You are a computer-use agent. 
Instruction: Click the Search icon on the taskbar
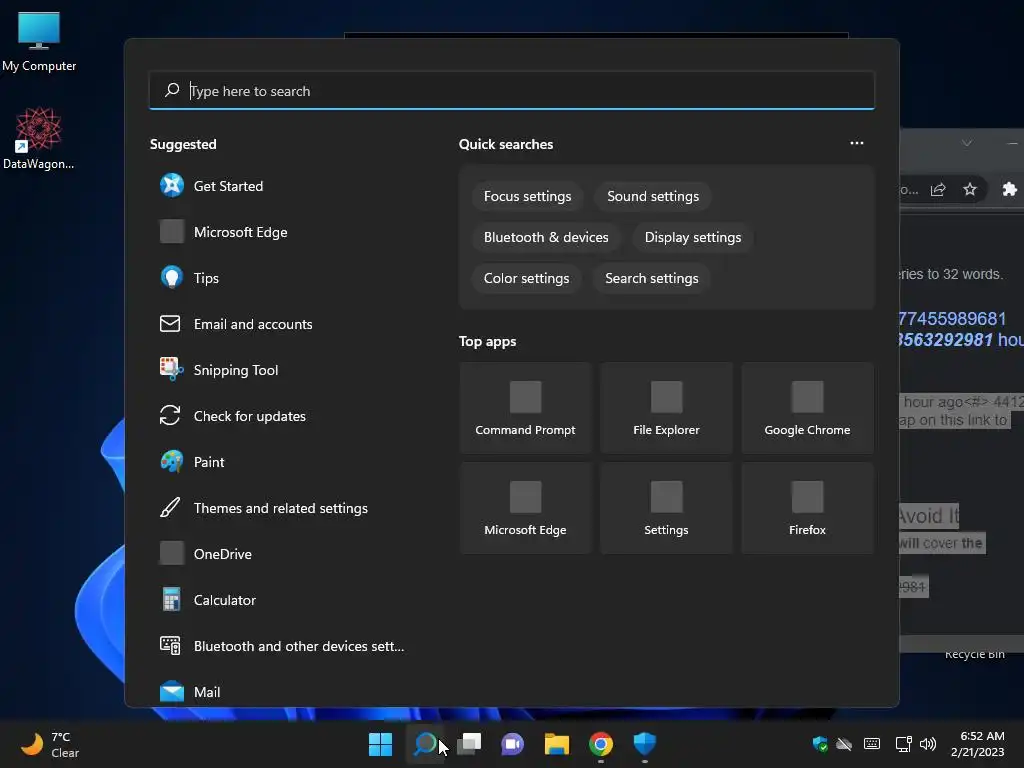(425, 744)
